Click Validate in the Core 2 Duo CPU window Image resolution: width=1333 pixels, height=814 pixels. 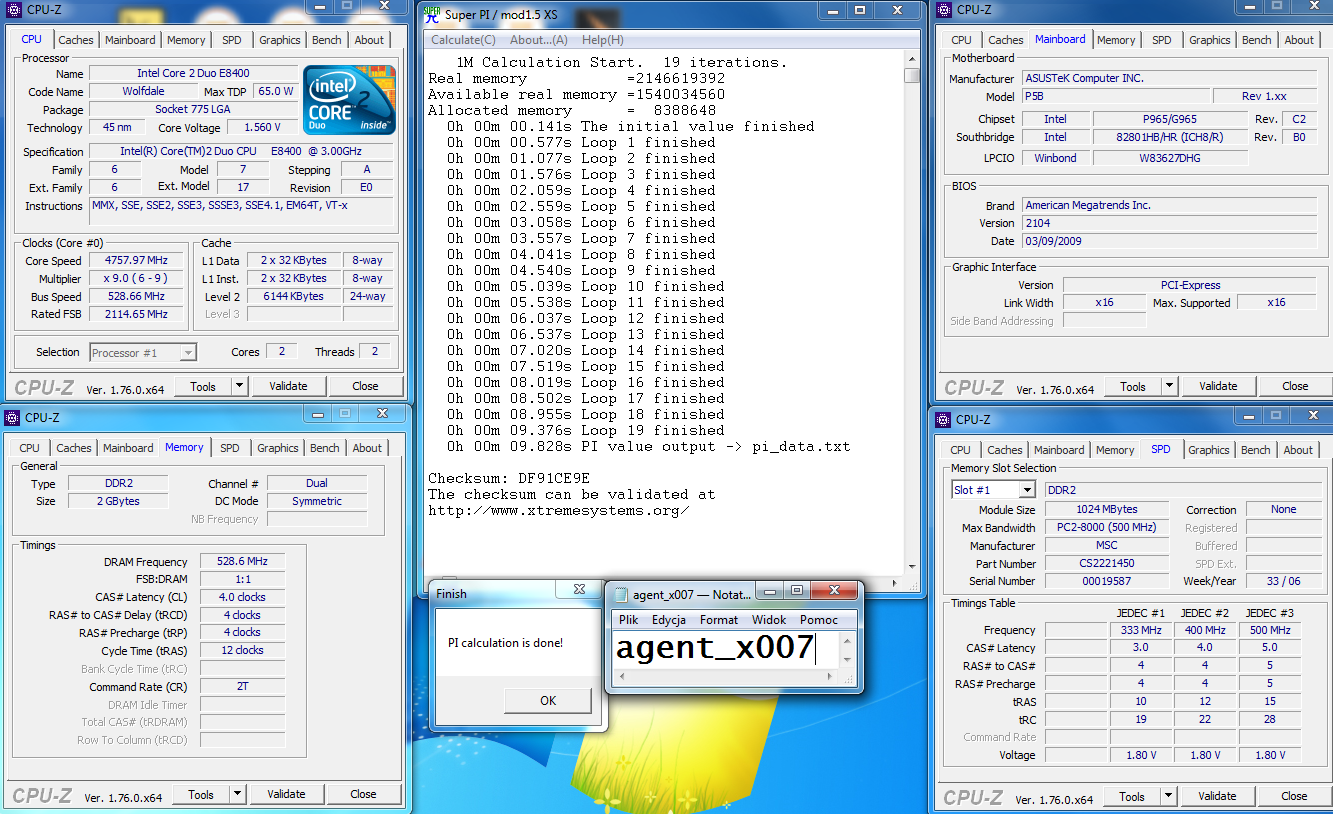(x=288, y=386)
